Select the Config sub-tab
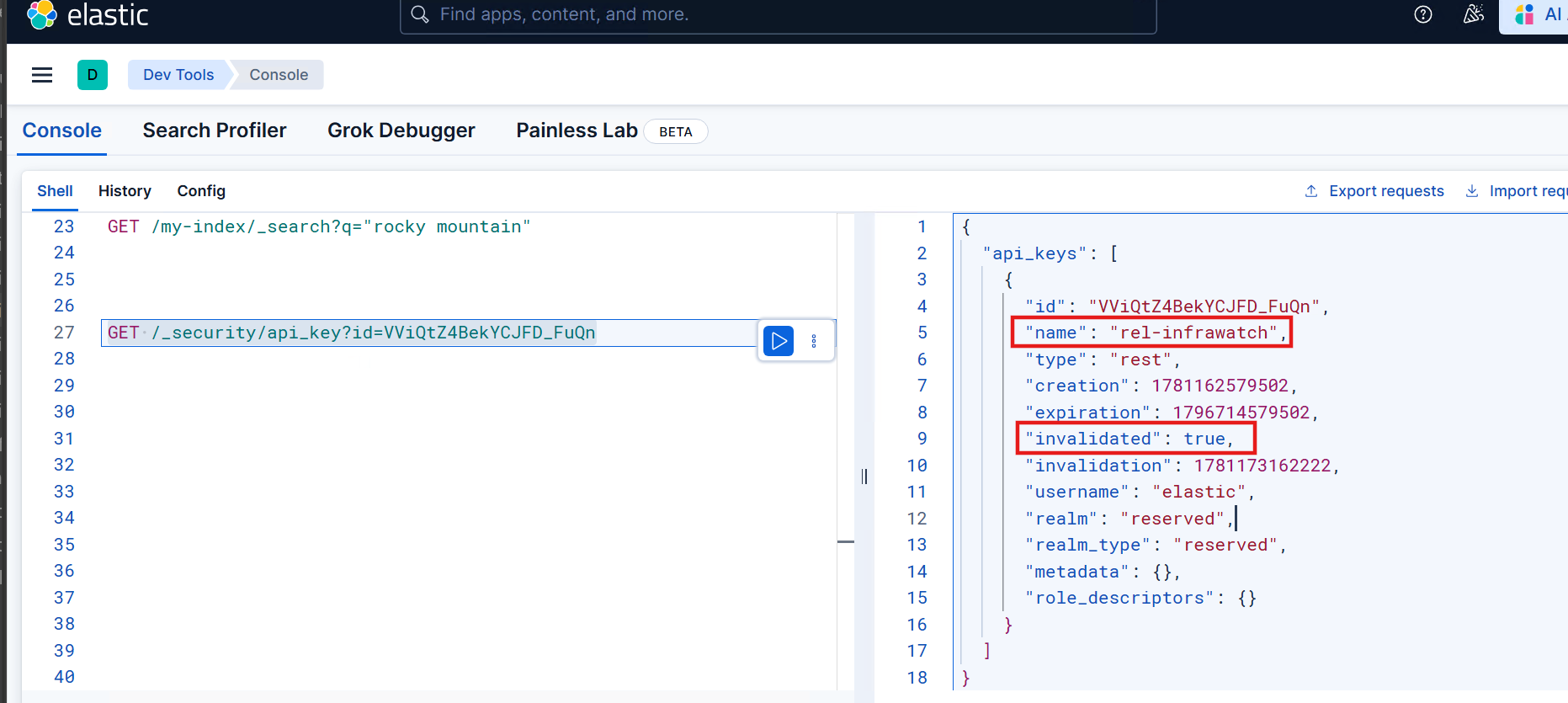This screenshot has height=703, width=1568. [201, 191]
